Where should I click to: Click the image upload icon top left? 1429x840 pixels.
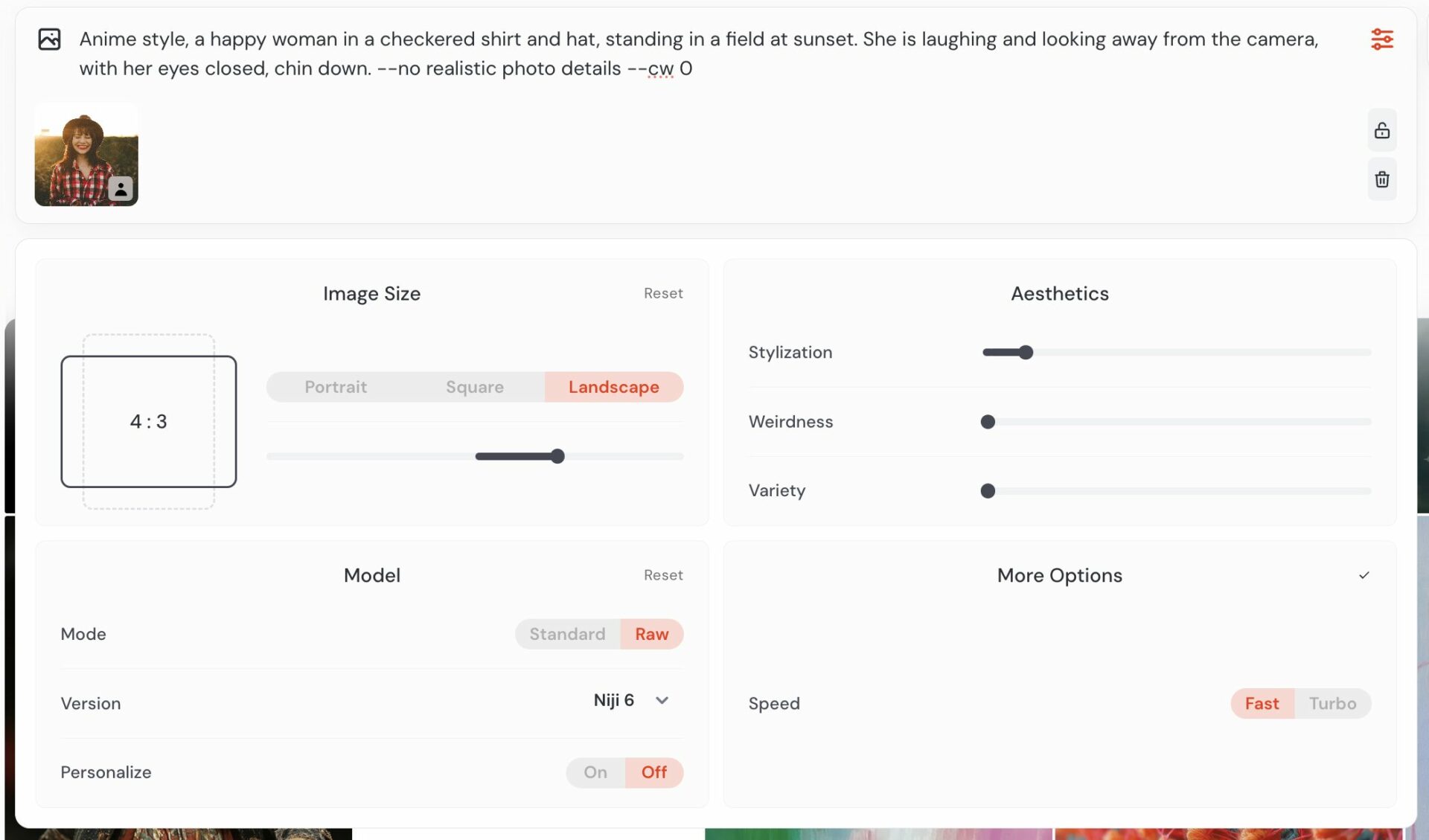tap(49, 38)
